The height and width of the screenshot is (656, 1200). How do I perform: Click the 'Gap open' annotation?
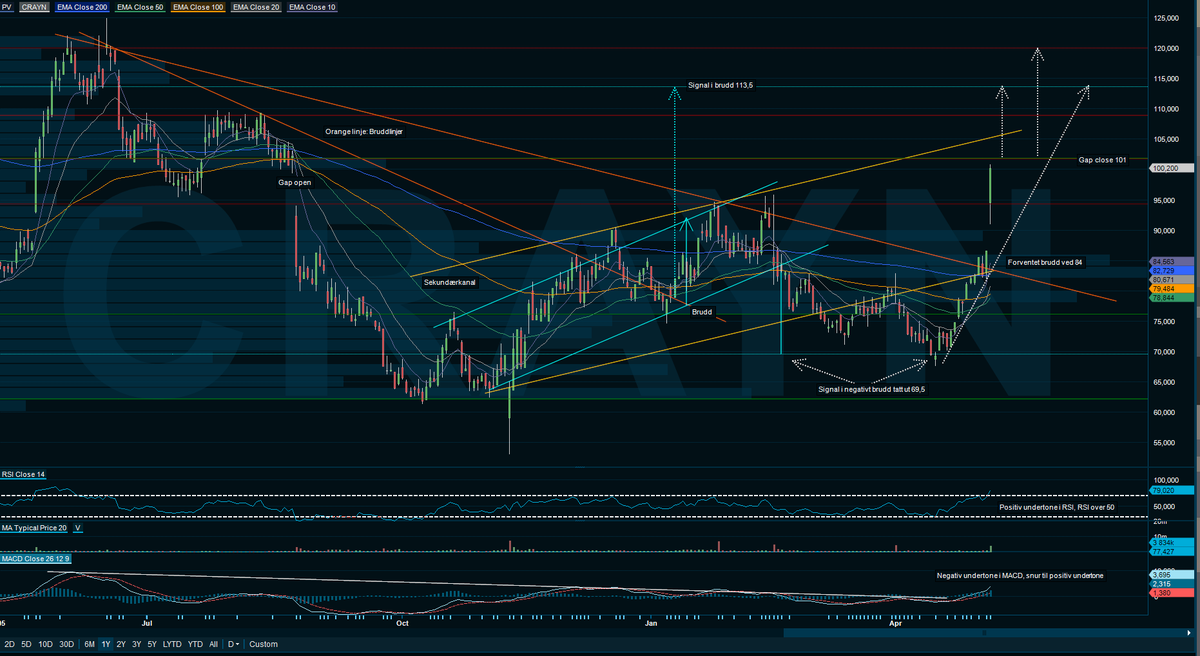pyautogui.click(x=295, y=183)
